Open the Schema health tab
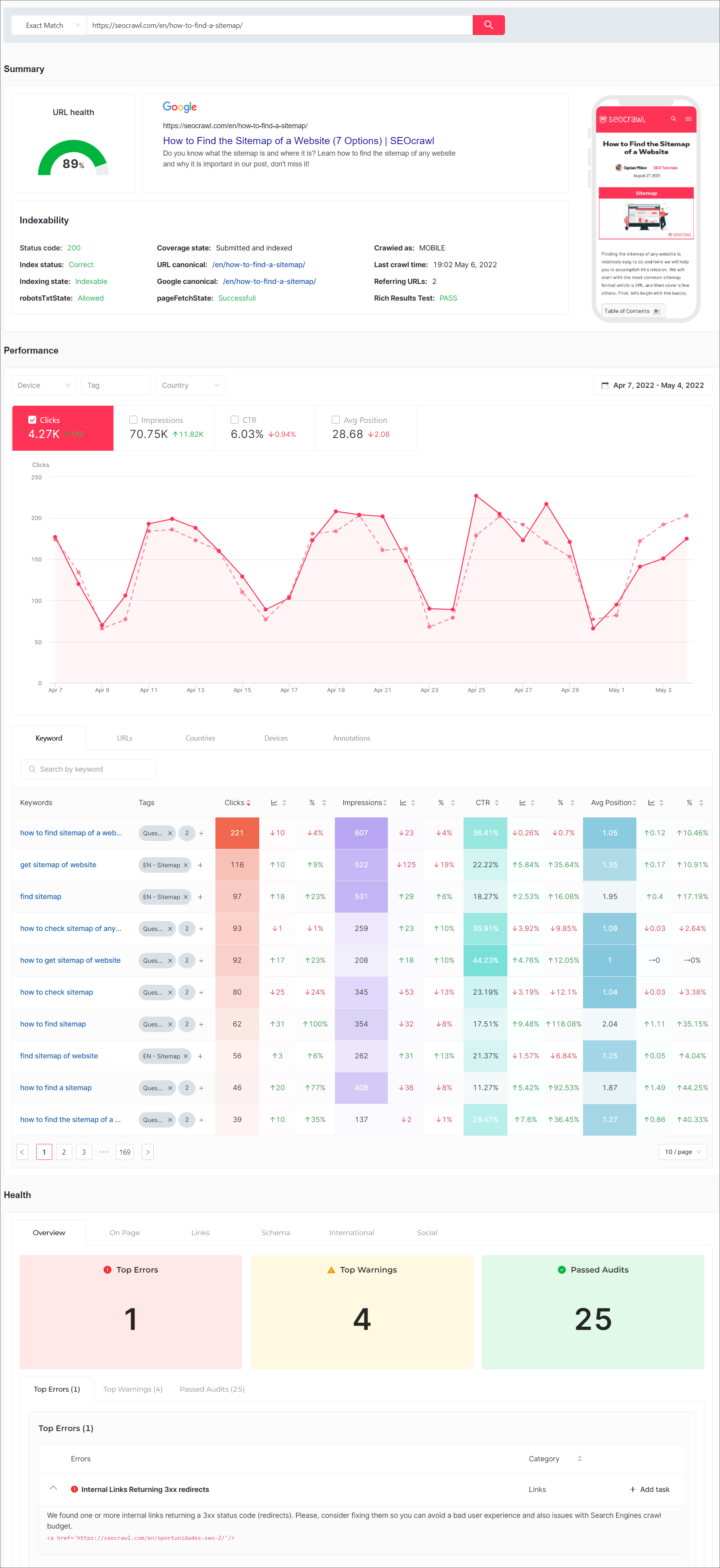The width and height of the screenshot is (720, 1568). click(x=276, y=1233)
